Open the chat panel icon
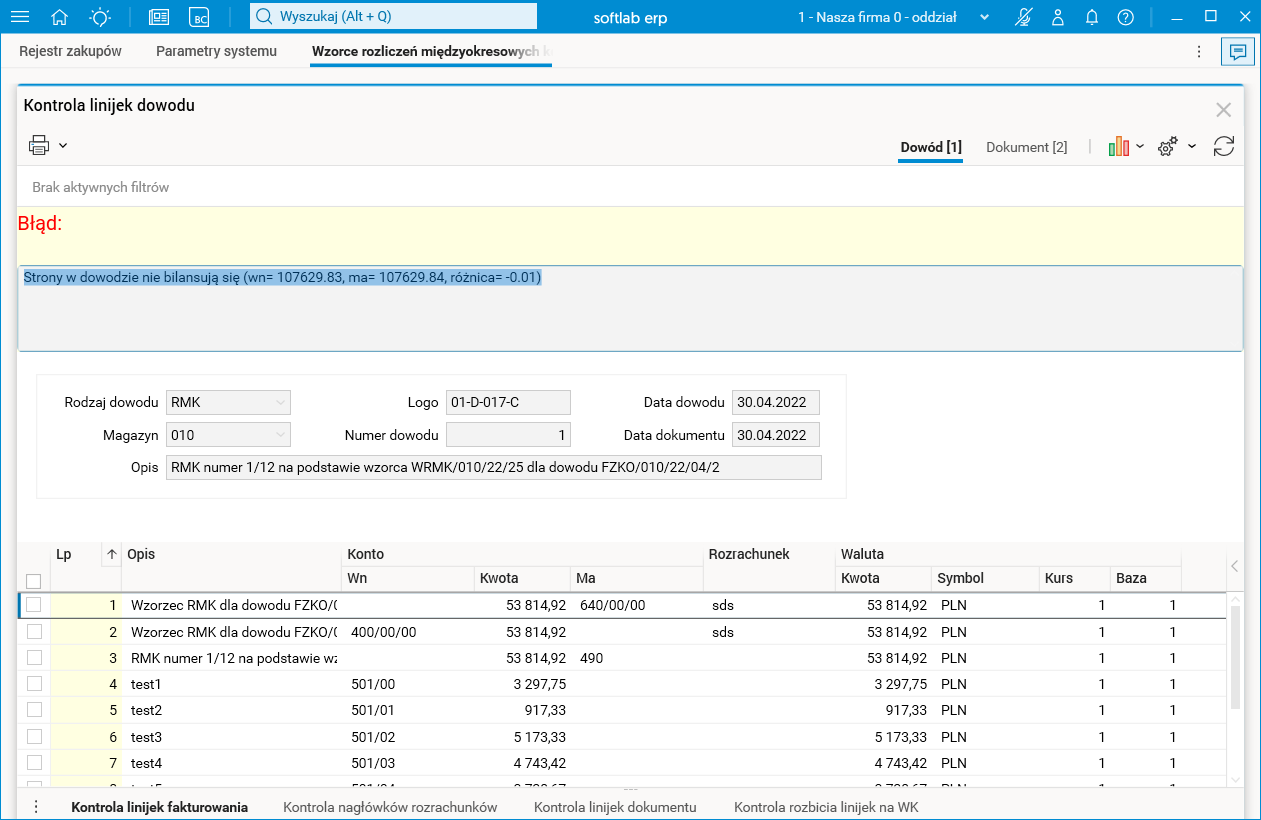 click(x=1237, y=52)
